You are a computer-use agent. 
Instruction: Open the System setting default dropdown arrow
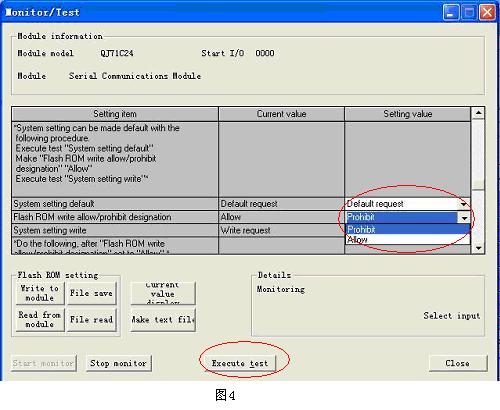464,204
